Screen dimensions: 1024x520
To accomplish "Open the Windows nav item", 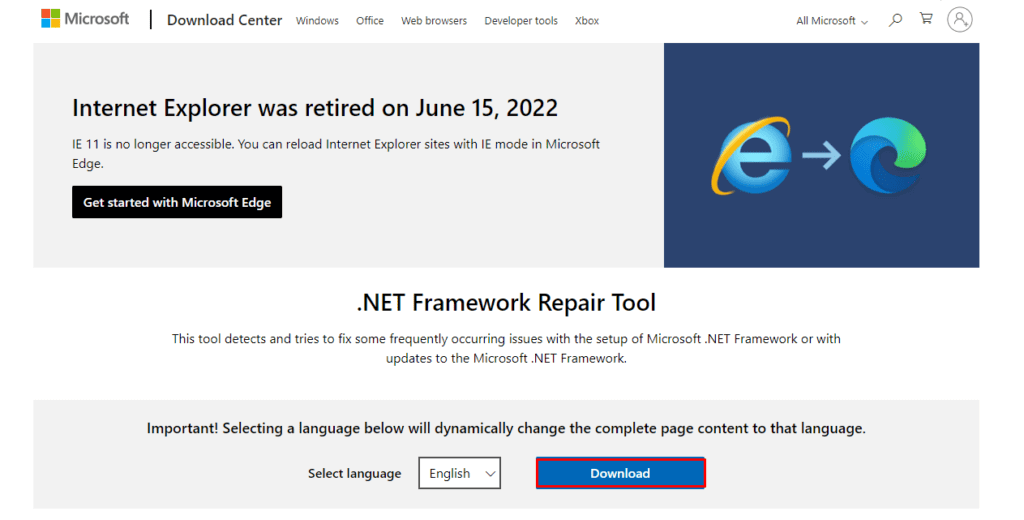I will [x=317, y=21].
